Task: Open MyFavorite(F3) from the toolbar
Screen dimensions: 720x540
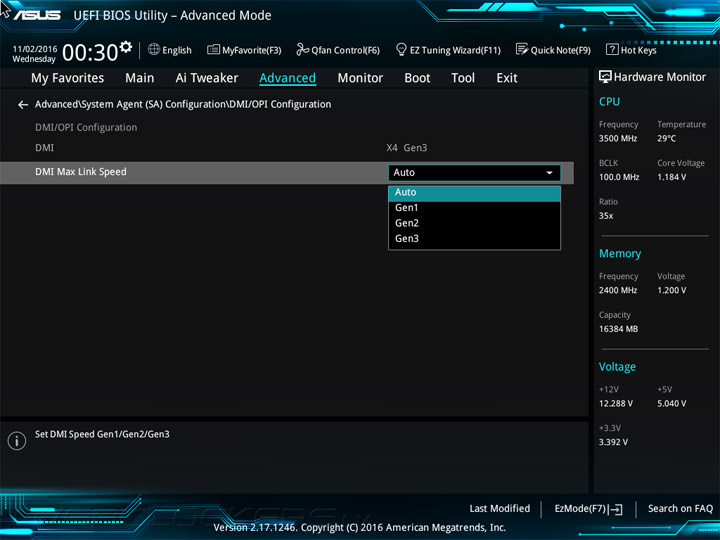Action: point(244,50)
